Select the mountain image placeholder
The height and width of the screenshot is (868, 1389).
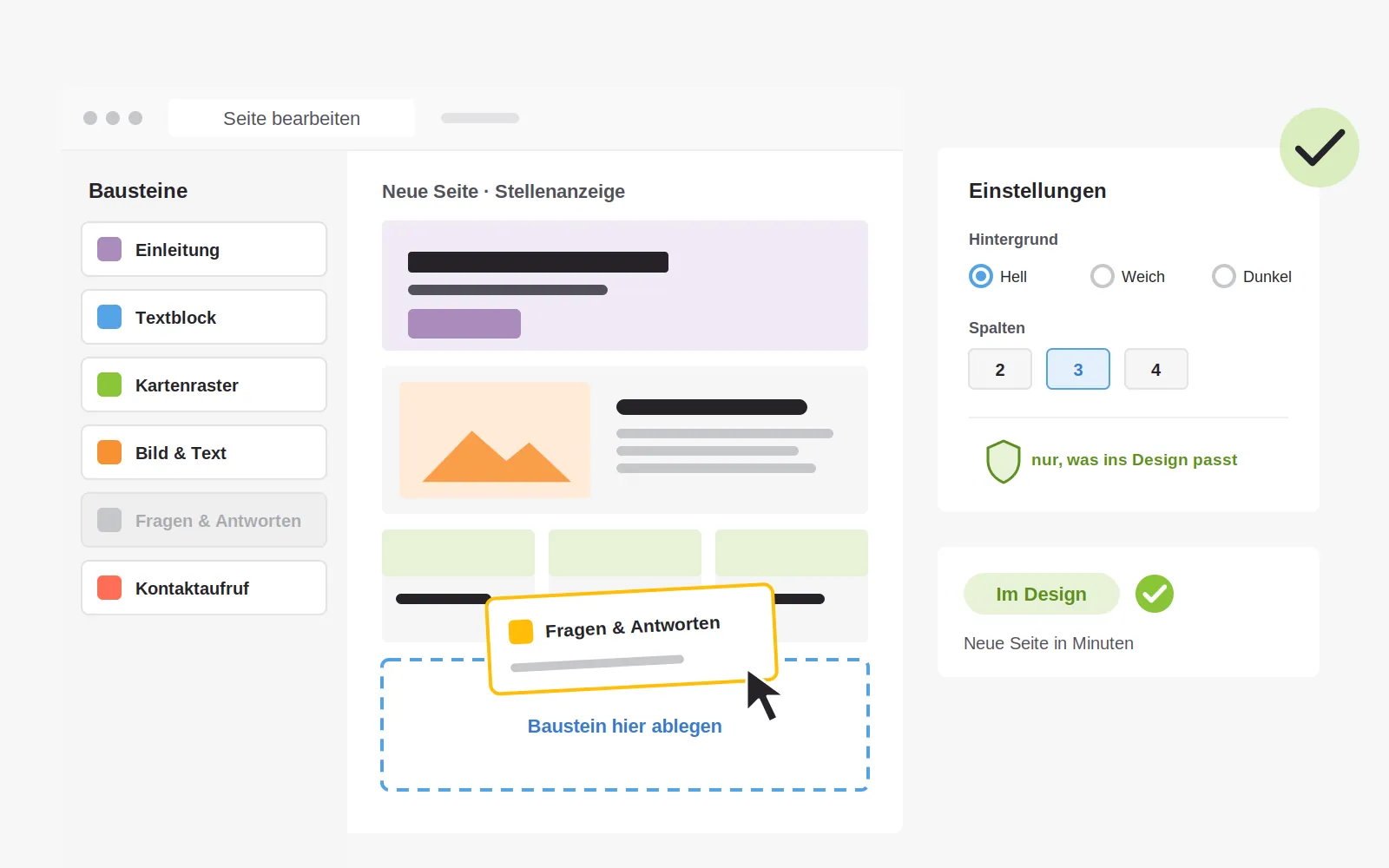[495, 440]
